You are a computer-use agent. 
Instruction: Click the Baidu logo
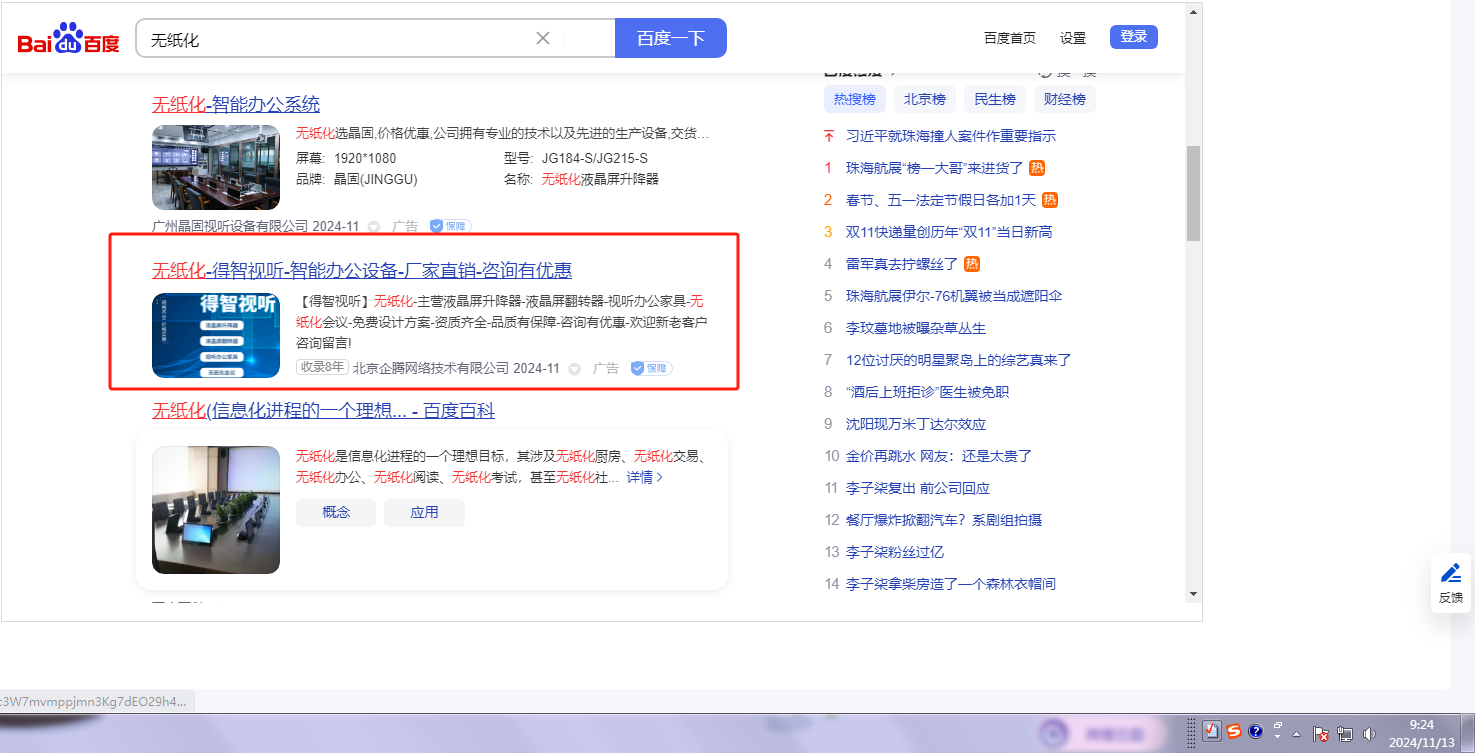point(68,40)
